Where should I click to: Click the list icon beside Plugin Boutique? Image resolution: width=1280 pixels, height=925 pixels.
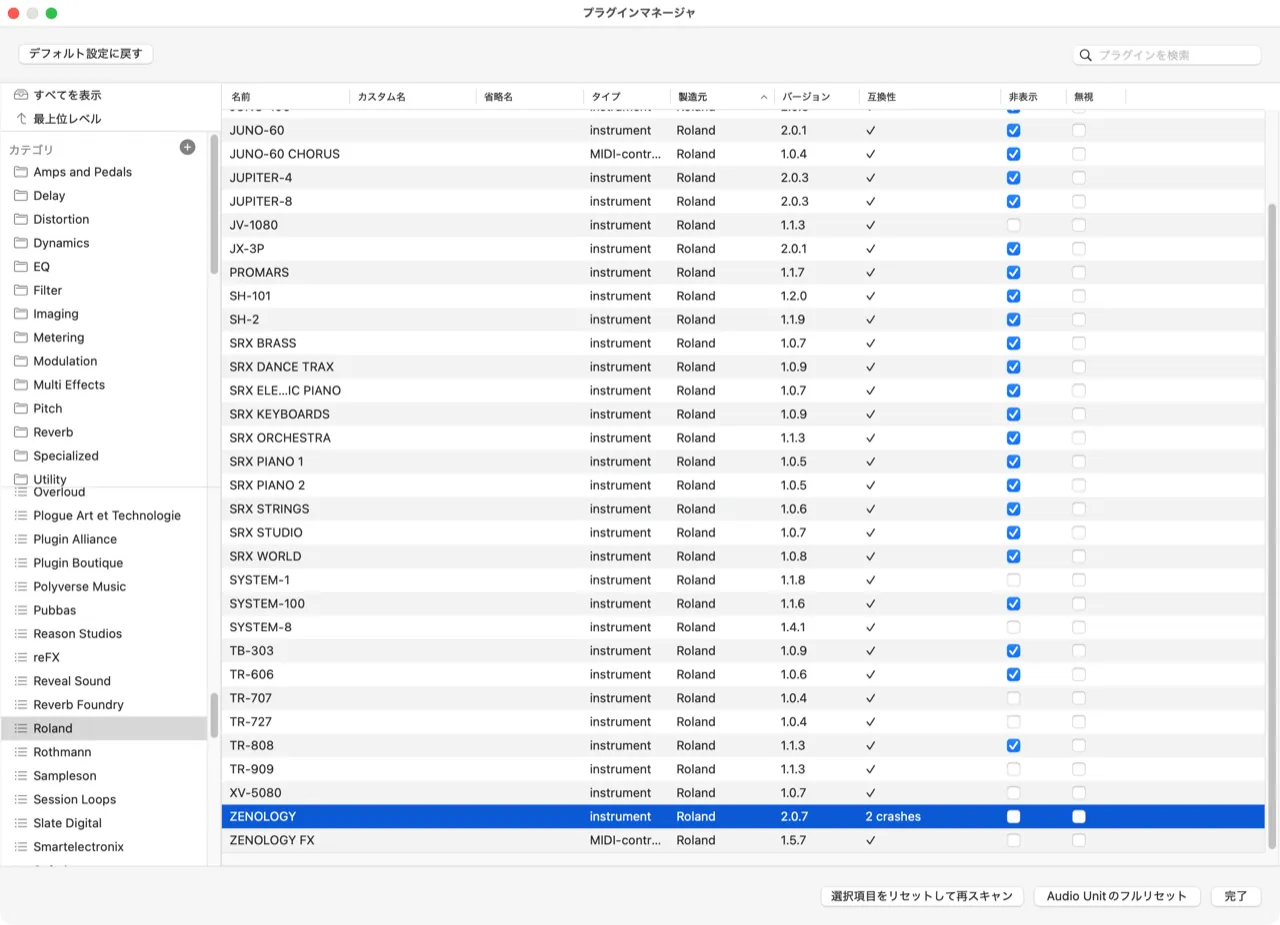(x=21, y=563)
